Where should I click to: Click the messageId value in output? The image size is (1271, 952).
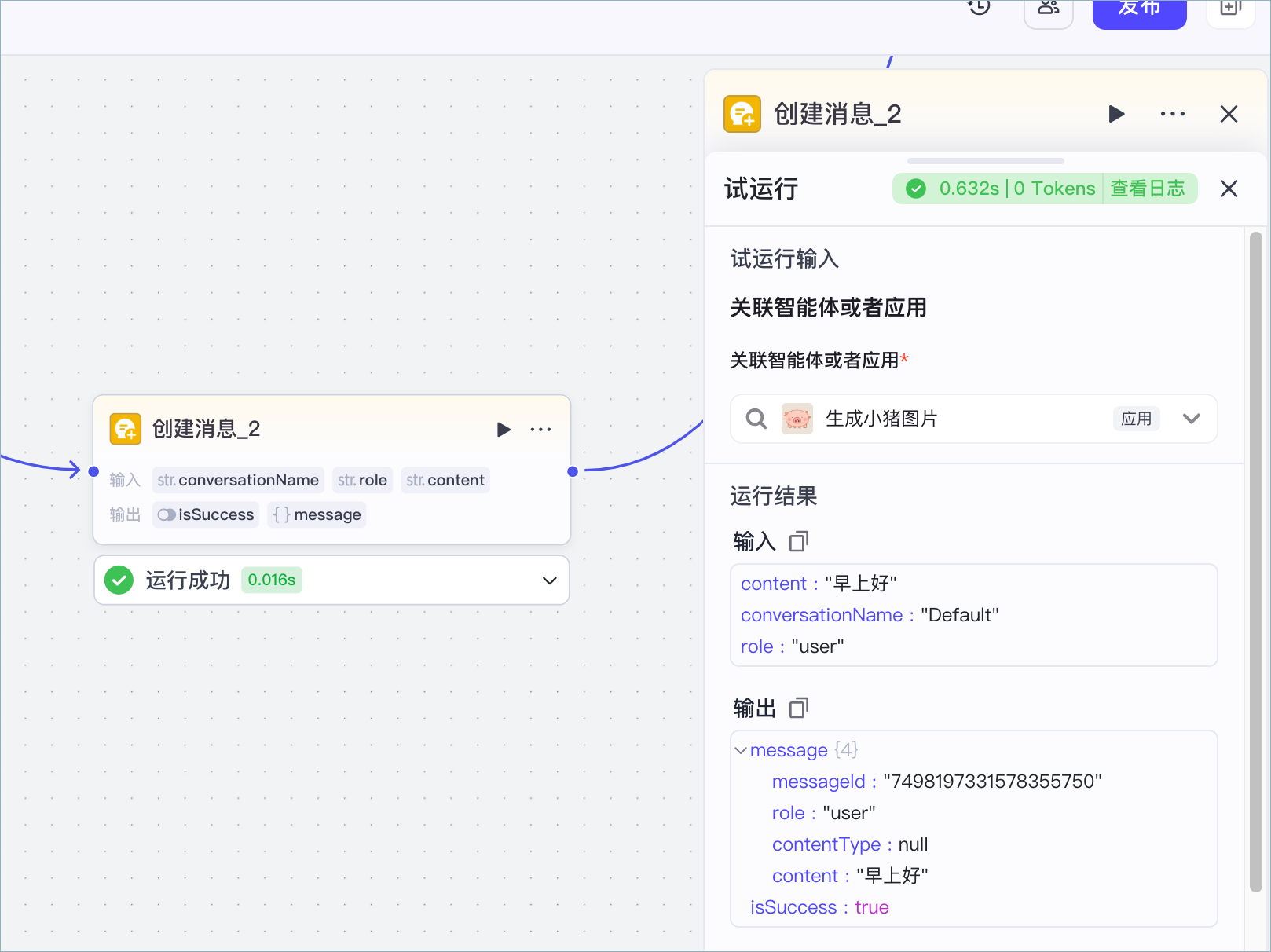[992, 782]
